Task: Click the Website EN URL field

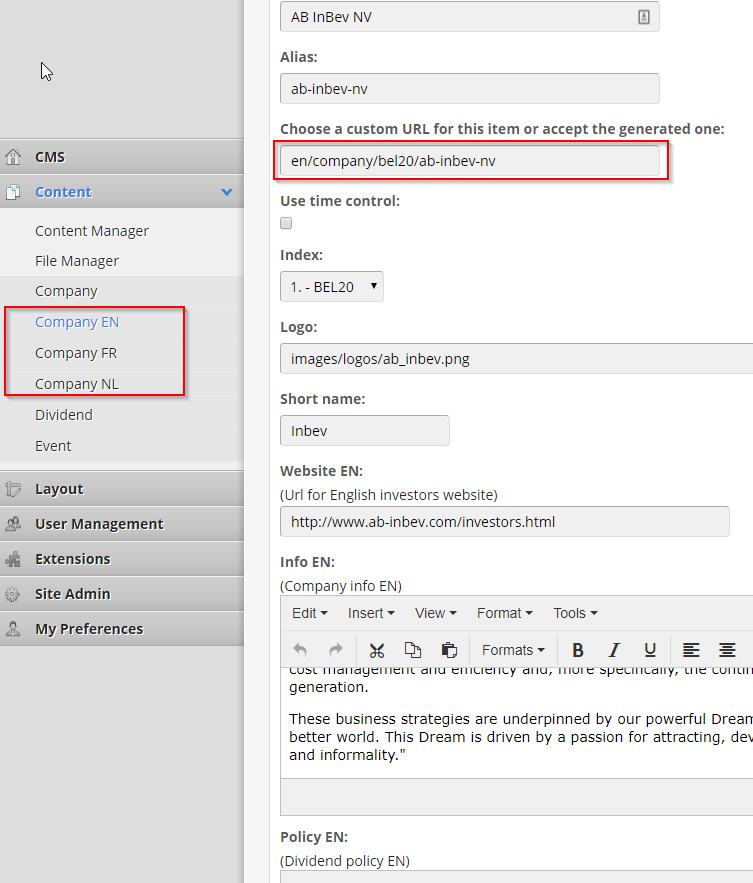Action: point(505,521)
